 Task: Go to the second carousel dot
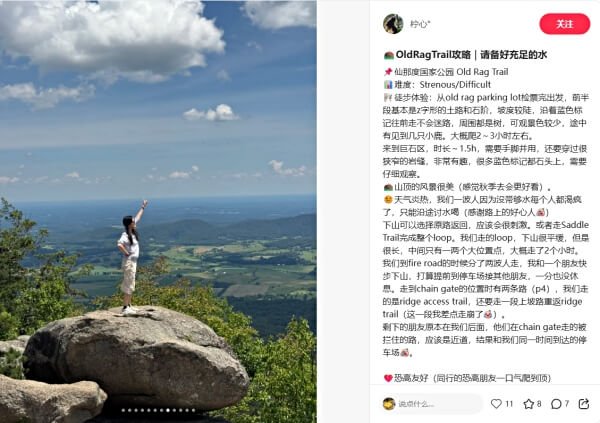(130, 410)
